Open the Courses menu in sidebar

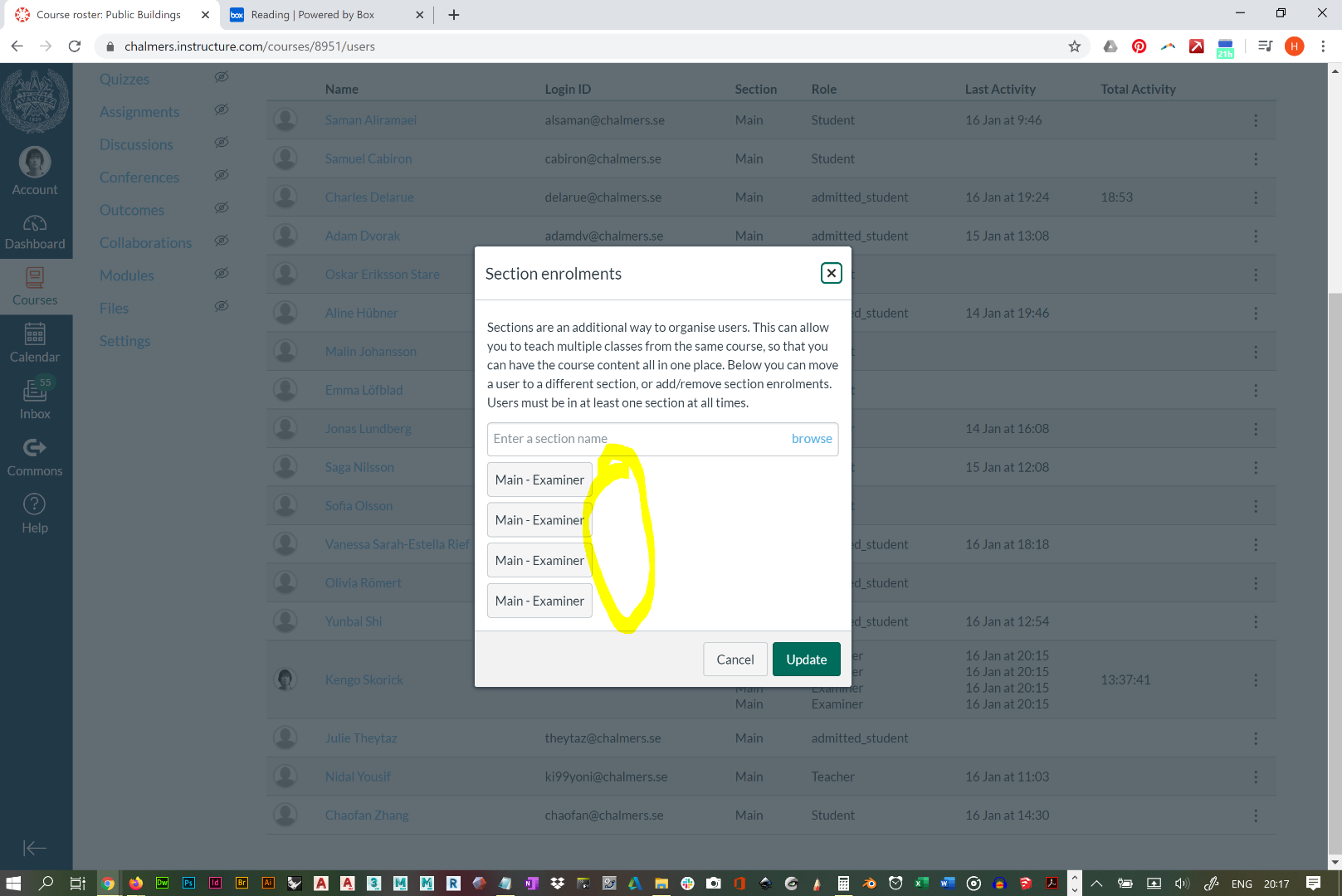tap(35, 287)
